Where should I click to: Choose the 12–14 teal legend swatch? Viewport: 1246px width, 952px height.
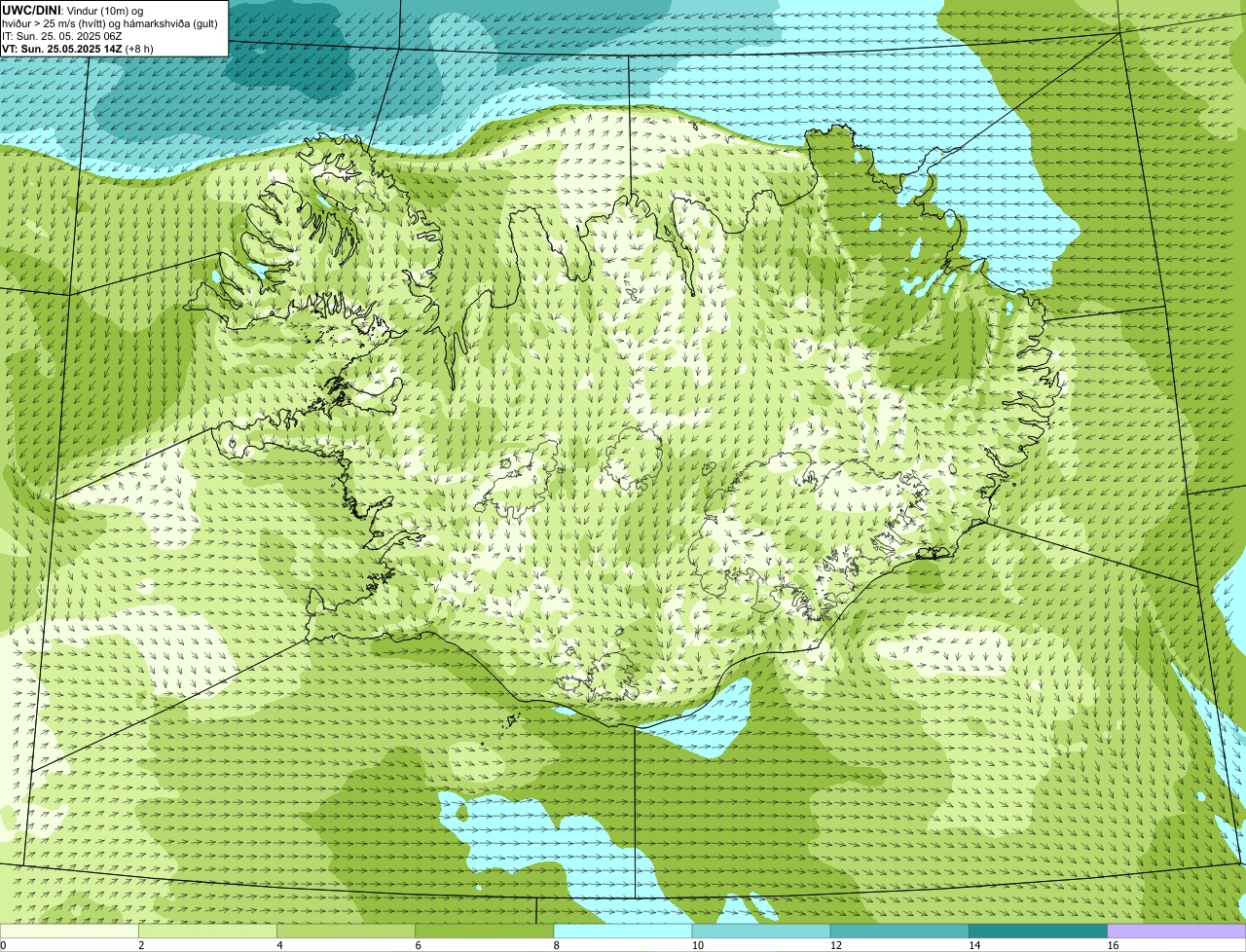899,931
